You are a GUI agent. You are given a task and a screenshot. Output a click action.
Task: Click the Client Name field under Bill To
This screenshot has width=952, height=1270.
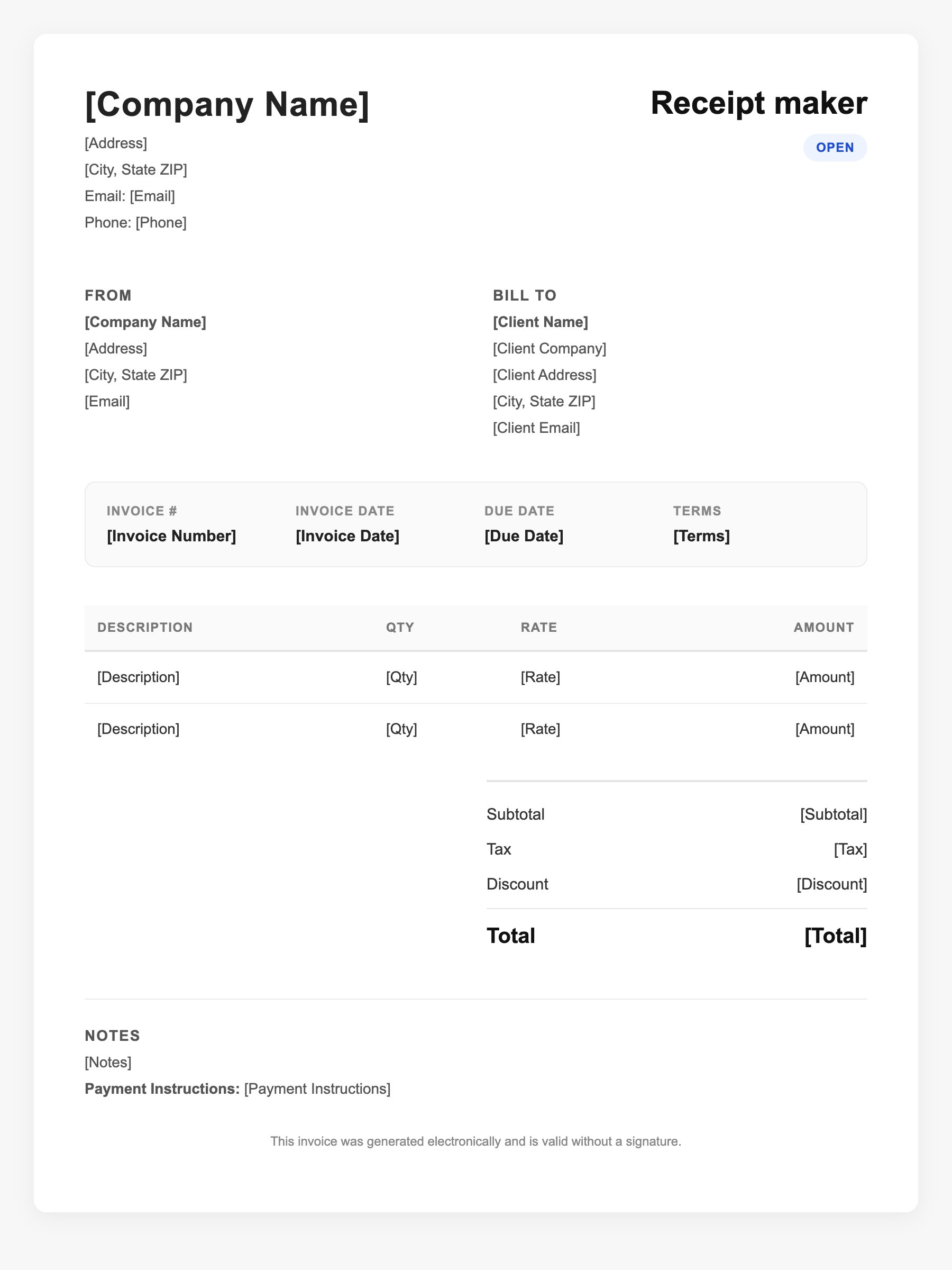coord(540,322)
